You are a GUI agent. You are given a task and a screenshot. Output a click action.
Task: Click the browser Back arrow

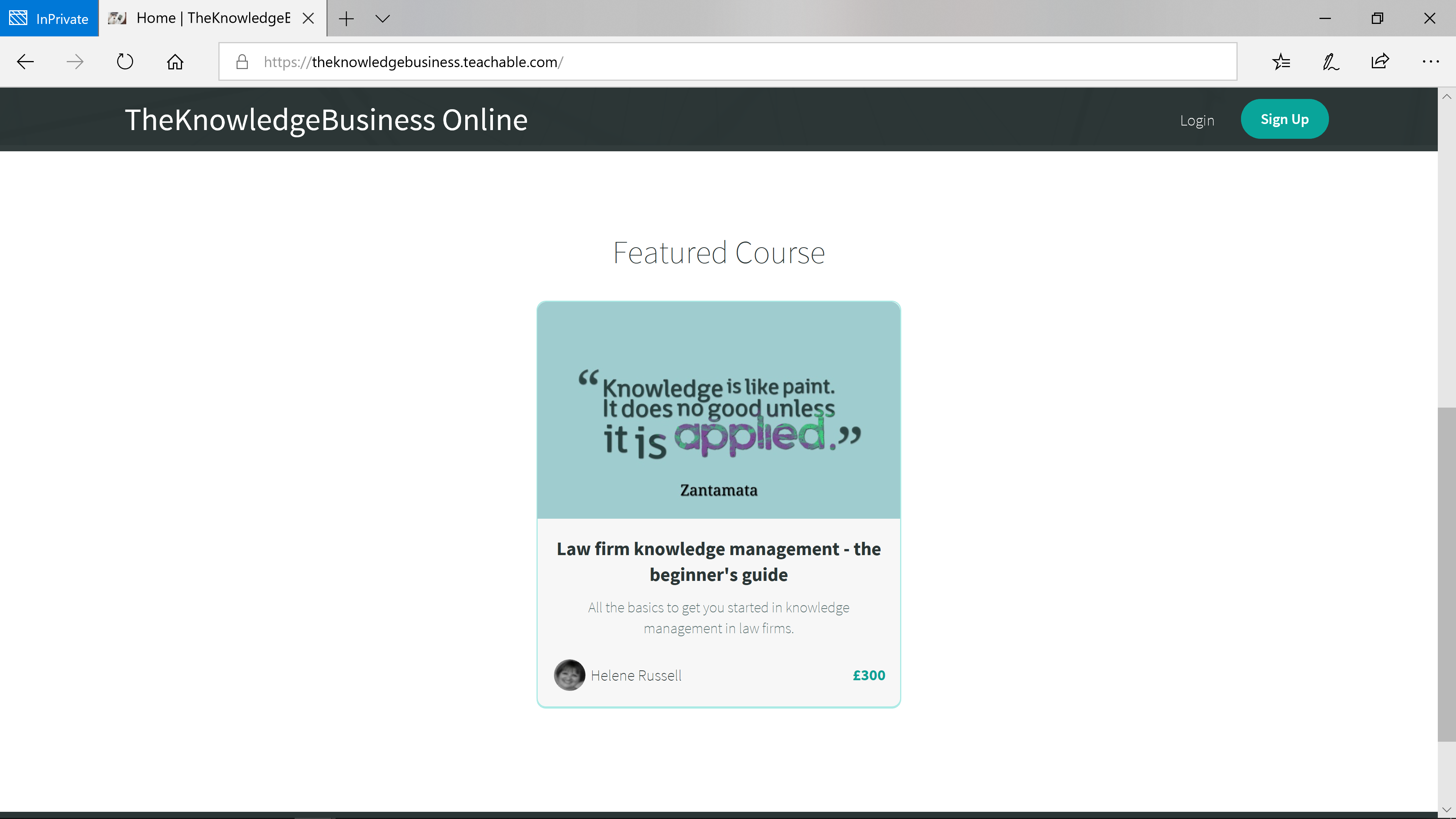click(25, 61)
